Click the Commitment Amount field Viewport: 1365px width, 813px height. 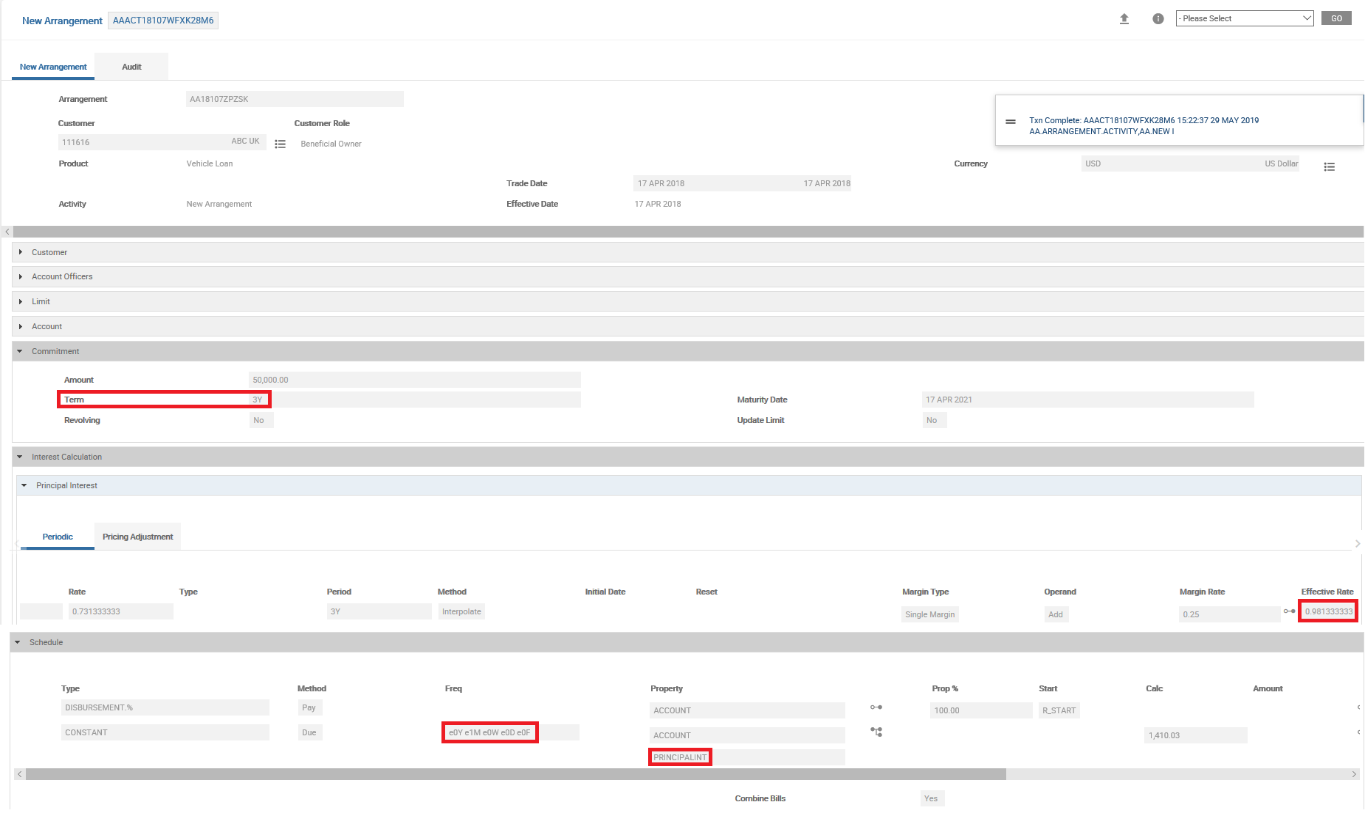[414, 380]
